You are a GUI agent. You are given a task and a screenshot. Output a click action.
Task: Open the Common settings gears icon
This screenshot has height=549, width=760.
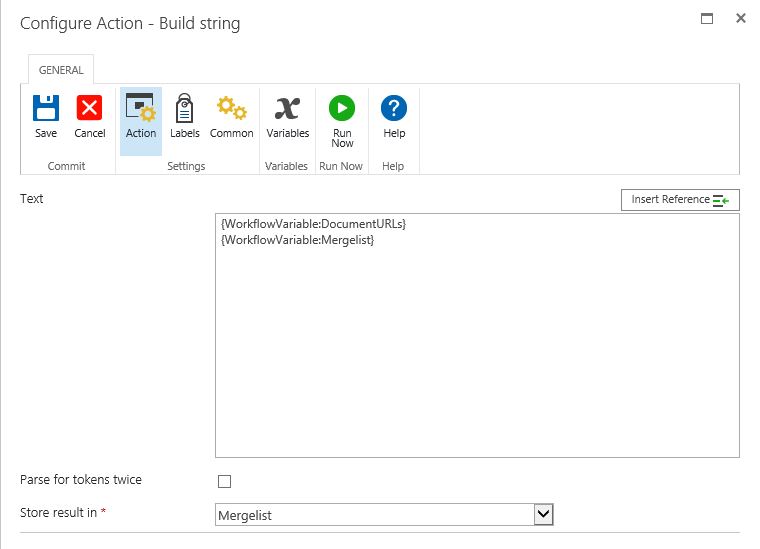pyautogui.click(x=232, y=109)
